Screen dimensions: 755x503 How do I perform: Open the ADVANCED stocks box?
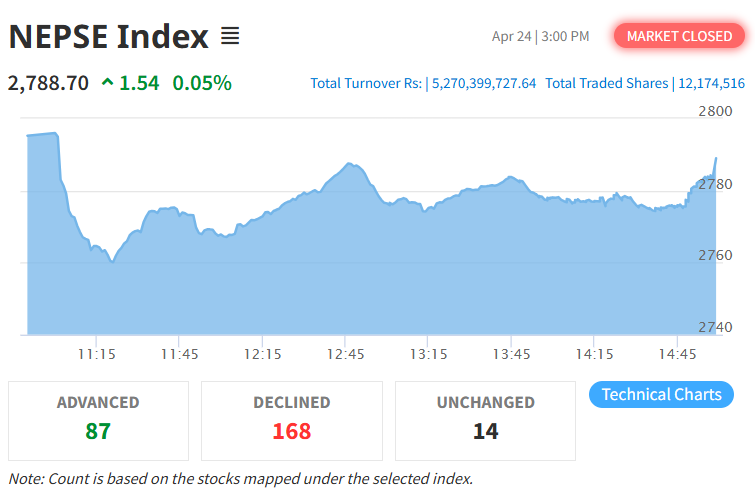pos(98,420)
